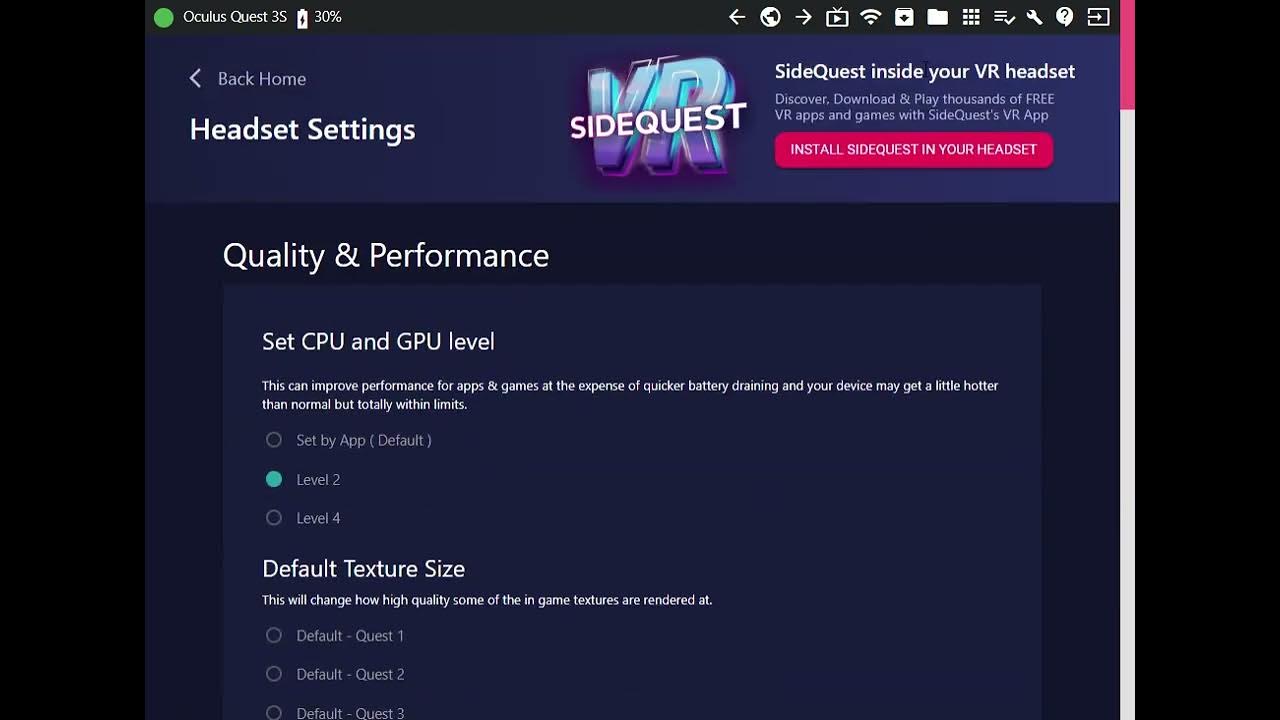Image resolution: width=1280 pixels, height=720 pixels.
Task: Open the headset file manager folder icon
Action: pyautogui.click(x=937, y=17)
